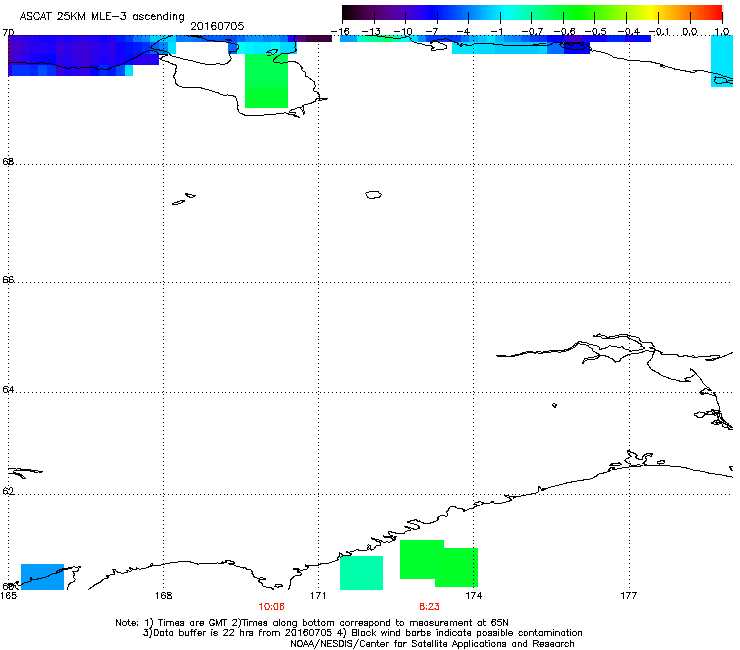This screenshot has height=650, width=740.
Task: Click the red 8:23 time label
Action: pos(429,607)
